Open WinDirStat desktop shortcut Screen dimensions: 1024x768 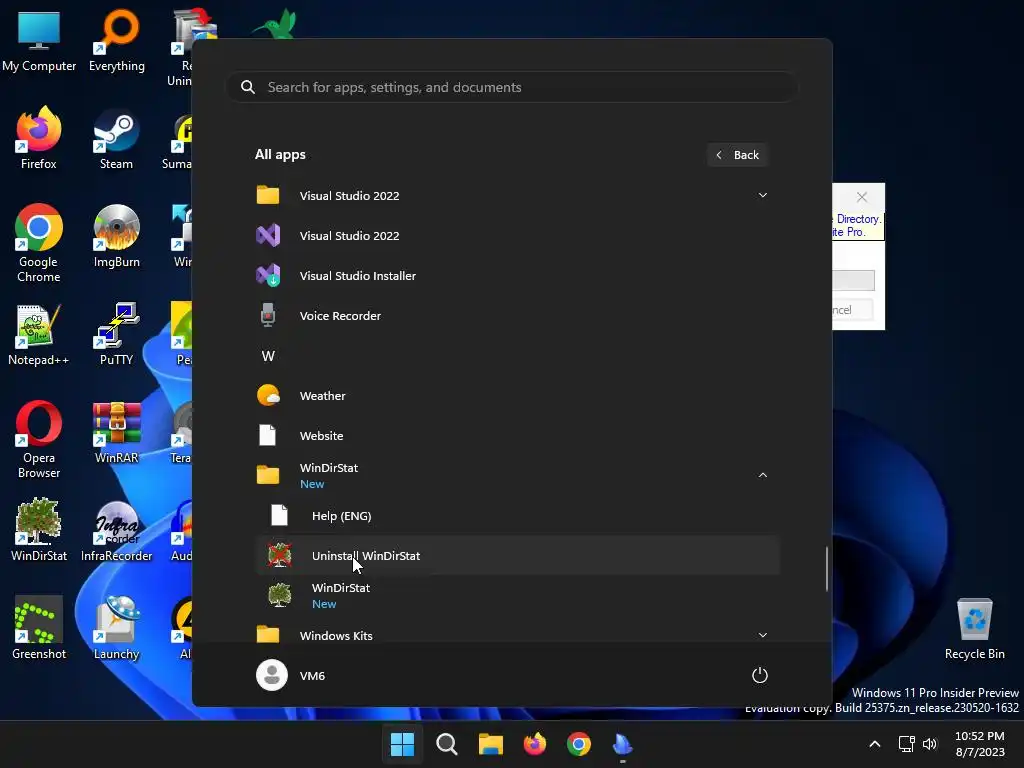39,530
